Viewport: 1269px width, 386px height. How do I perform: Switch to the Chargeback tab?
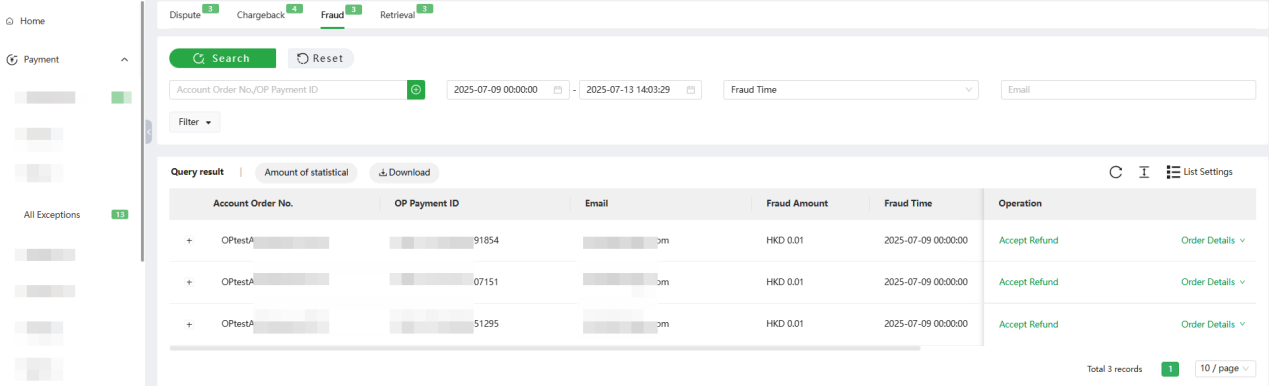[260, 15]
